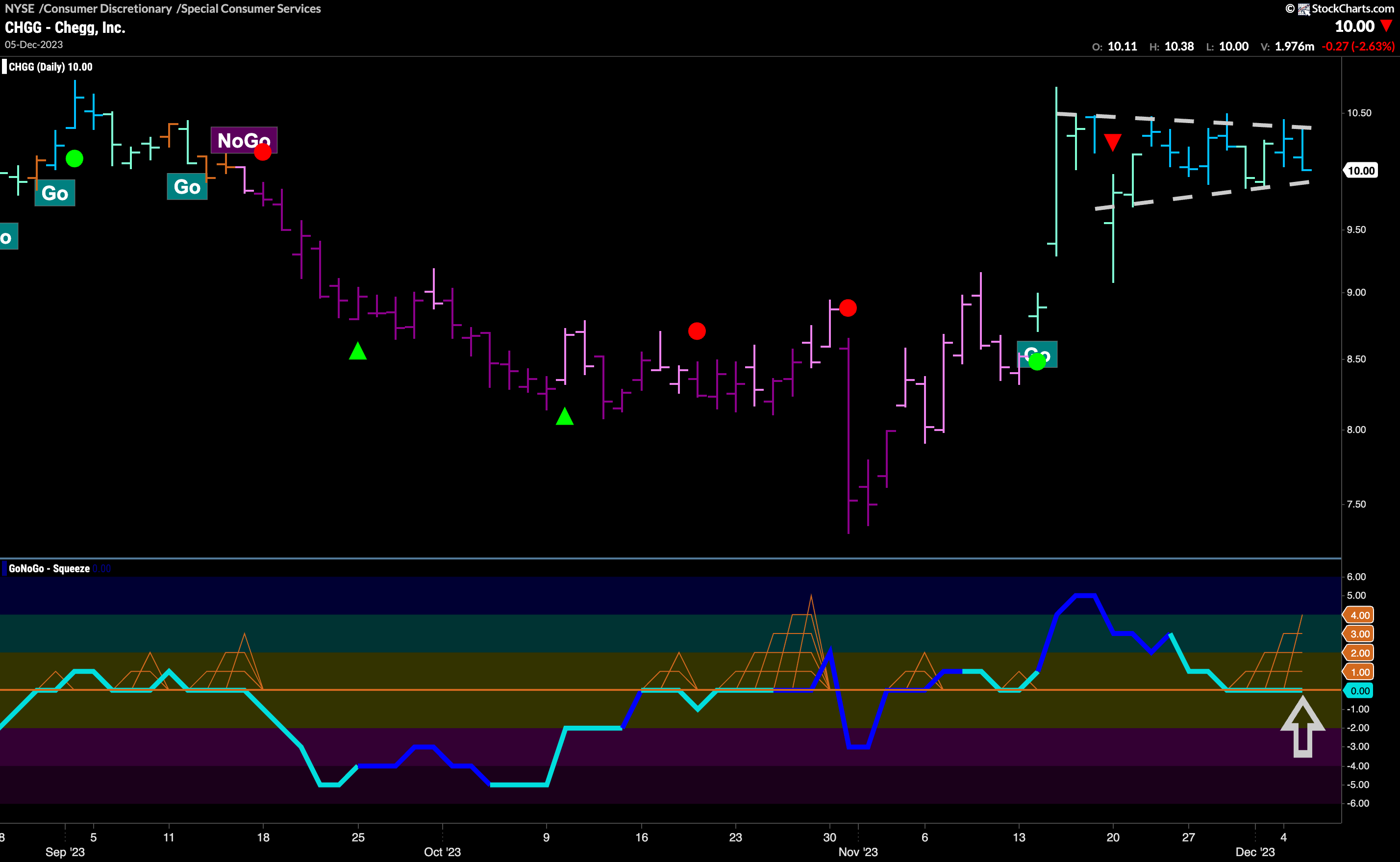
Task: Click the red dot beside the NoGo label
Action: (263, 152)
